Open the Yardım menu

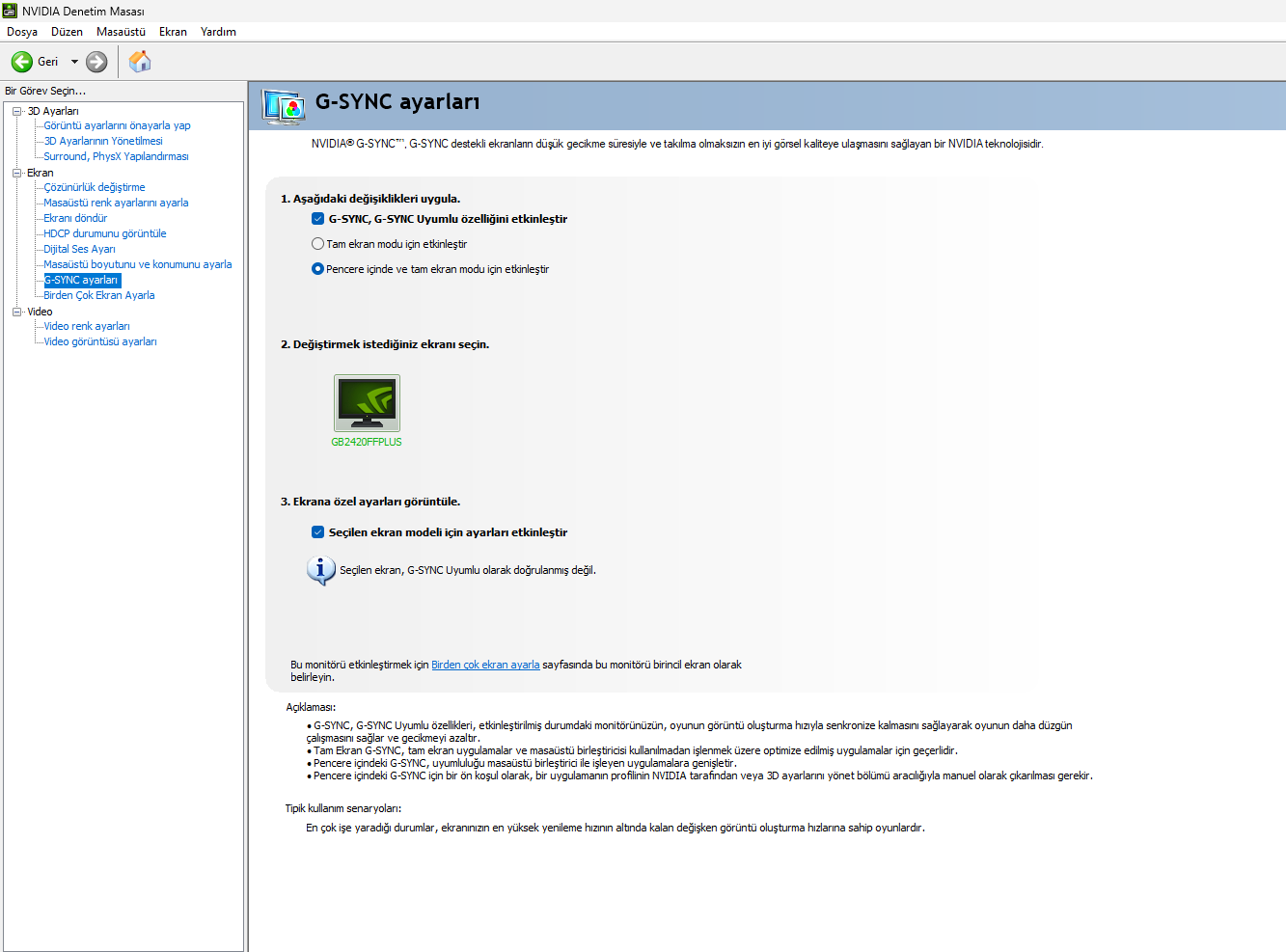pyautogui.click(x=218, y=32)
